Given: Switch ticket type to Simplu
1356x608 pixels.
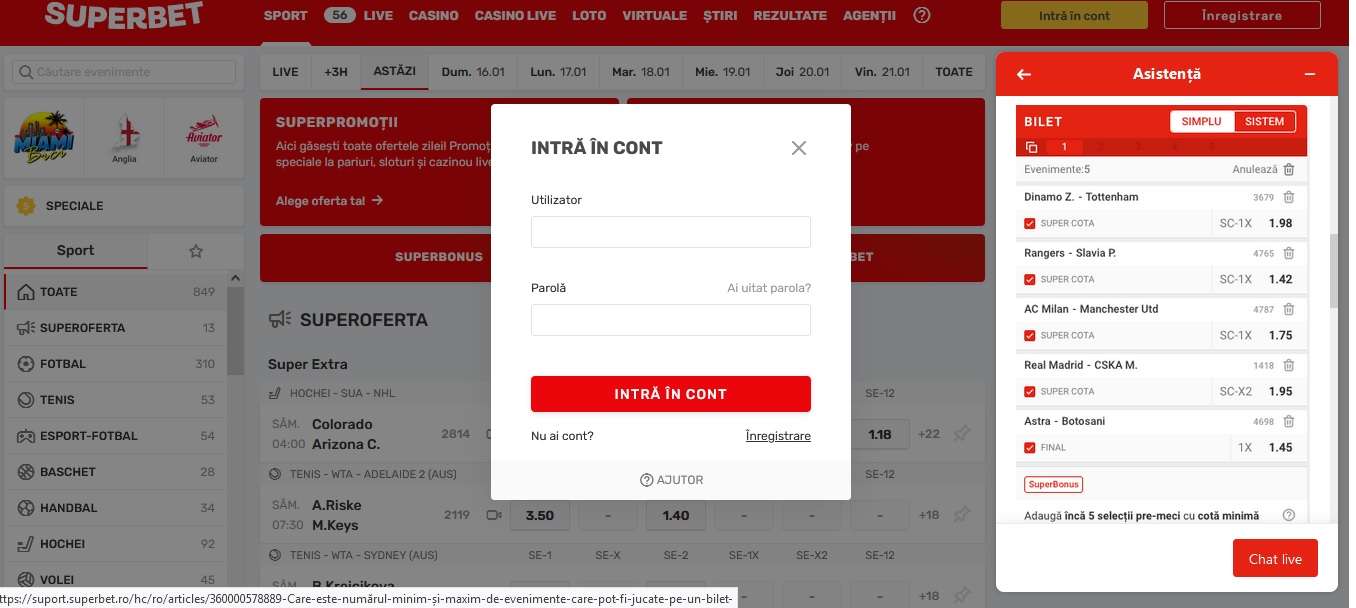Looking at the screenshot, I should coord(1202,122).
